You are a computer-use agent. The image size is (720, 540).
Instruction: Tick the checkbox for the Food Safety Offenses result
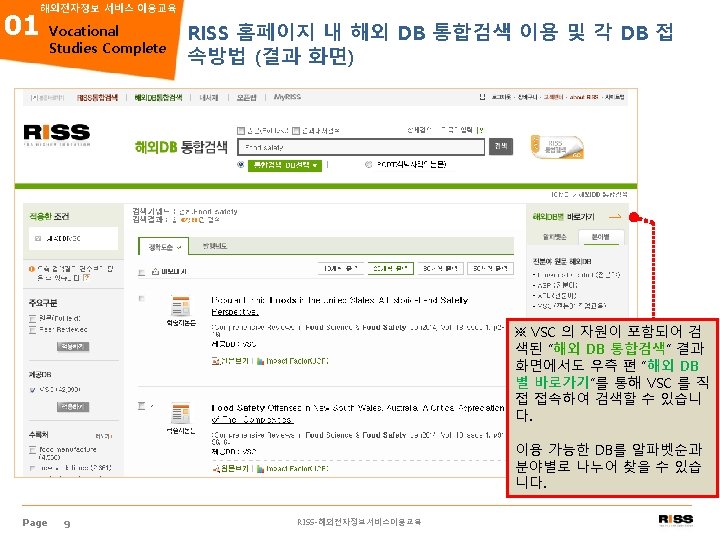(141, 406)
